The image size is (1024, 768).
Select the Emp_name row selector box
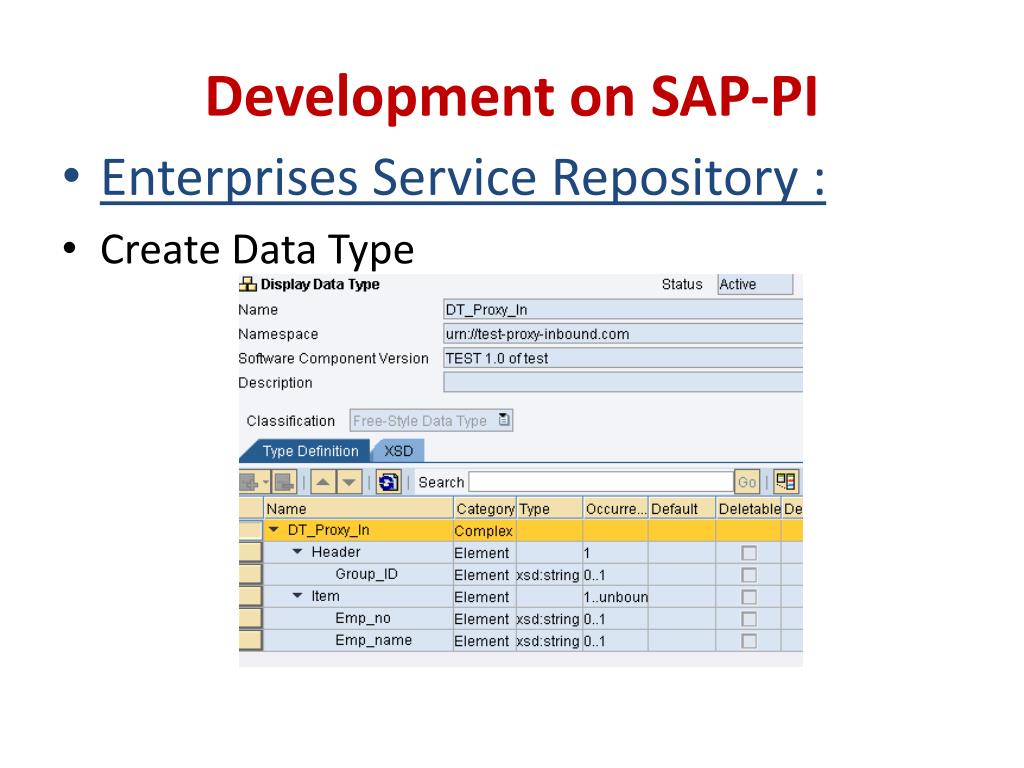[x=251, y=640]
